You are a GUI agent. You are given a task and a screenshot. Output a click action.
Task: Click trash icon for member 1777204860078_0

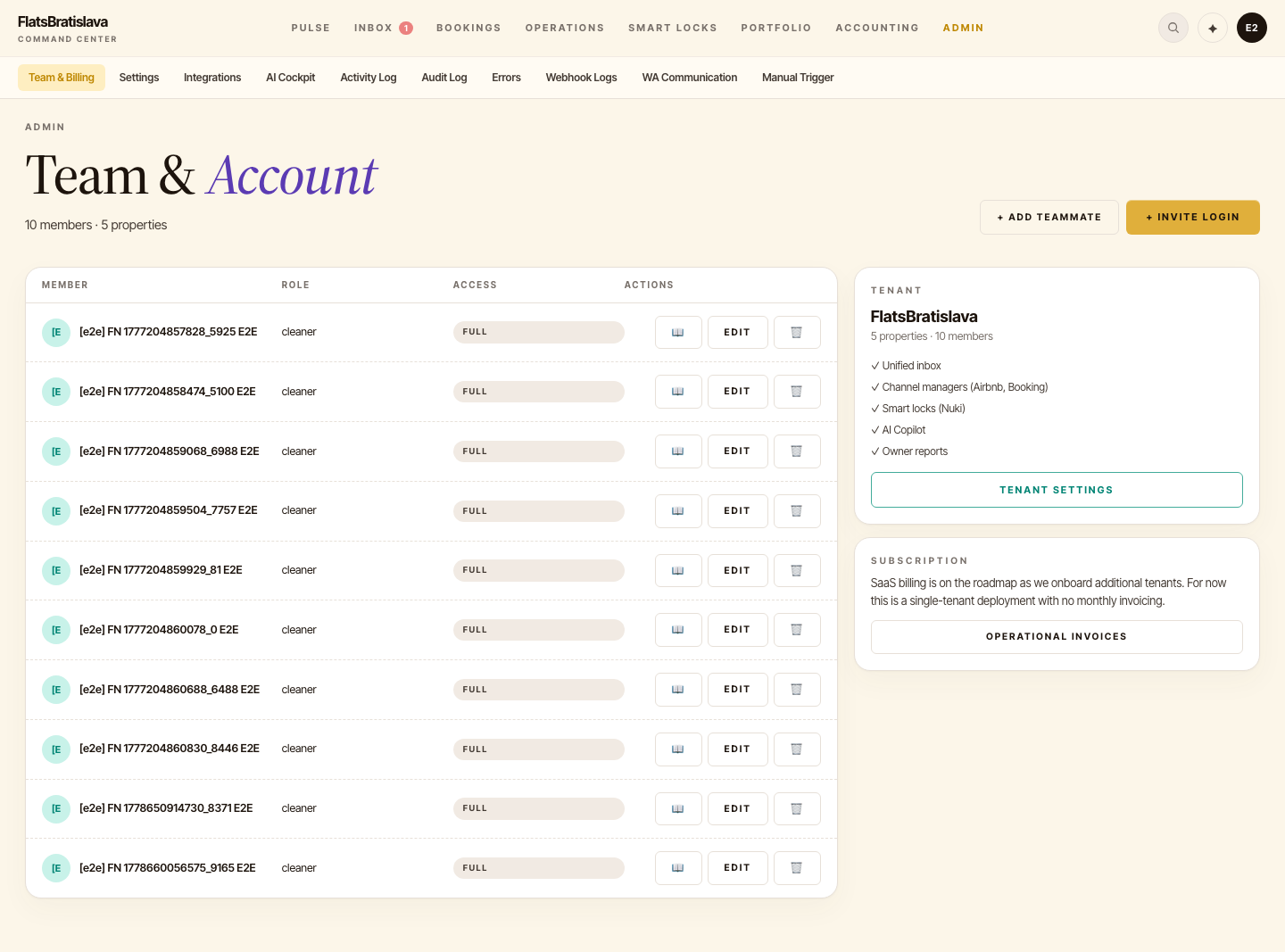tap(797, 630)
